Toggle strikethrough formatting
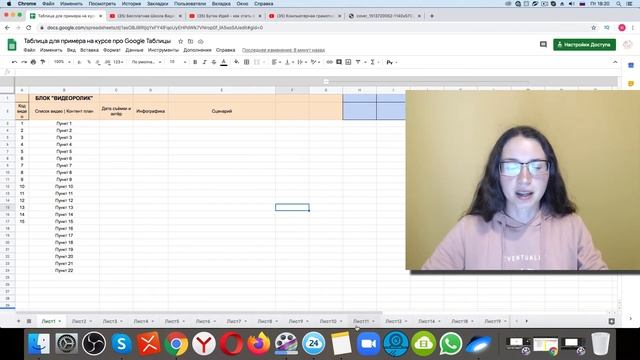This screenshot has height=360, width=640. pyautogui.click(x=214, y=62)
